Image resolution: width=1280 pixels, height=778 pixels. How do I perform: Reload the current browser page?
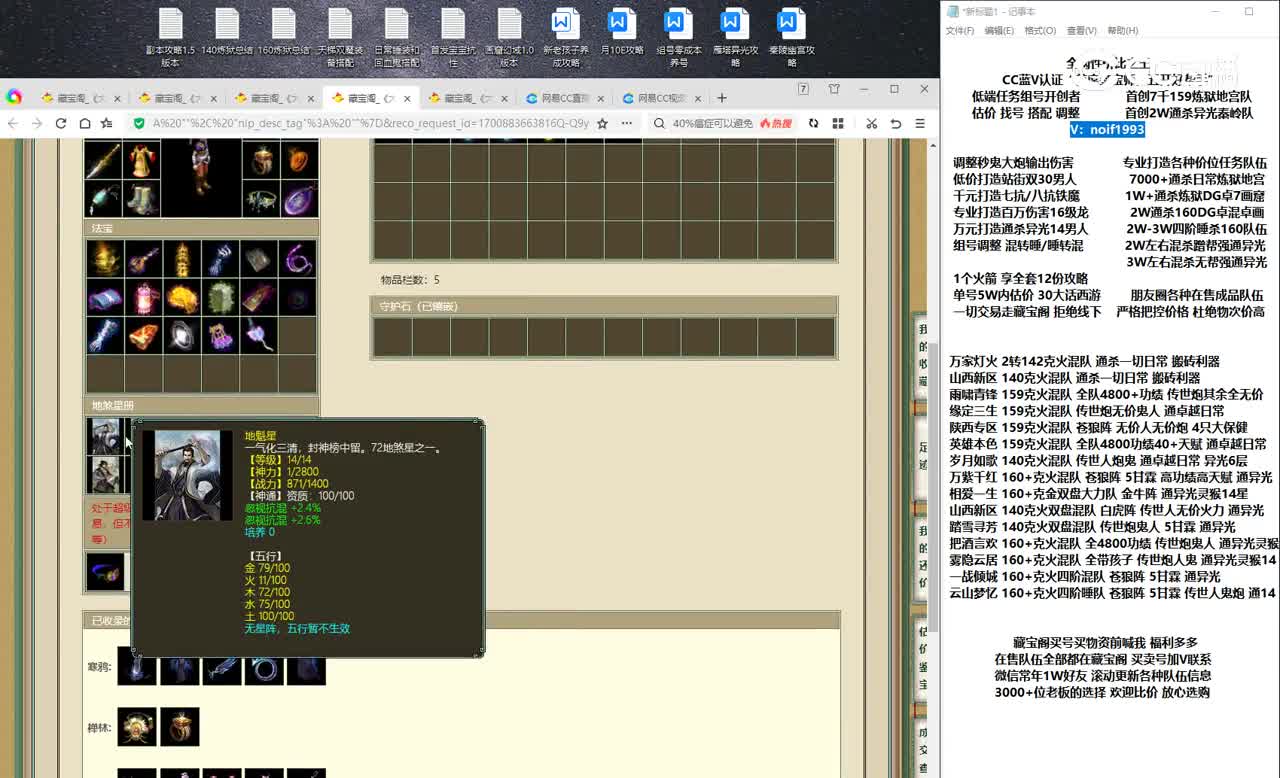pyautogui.click(x=61, y=123)
